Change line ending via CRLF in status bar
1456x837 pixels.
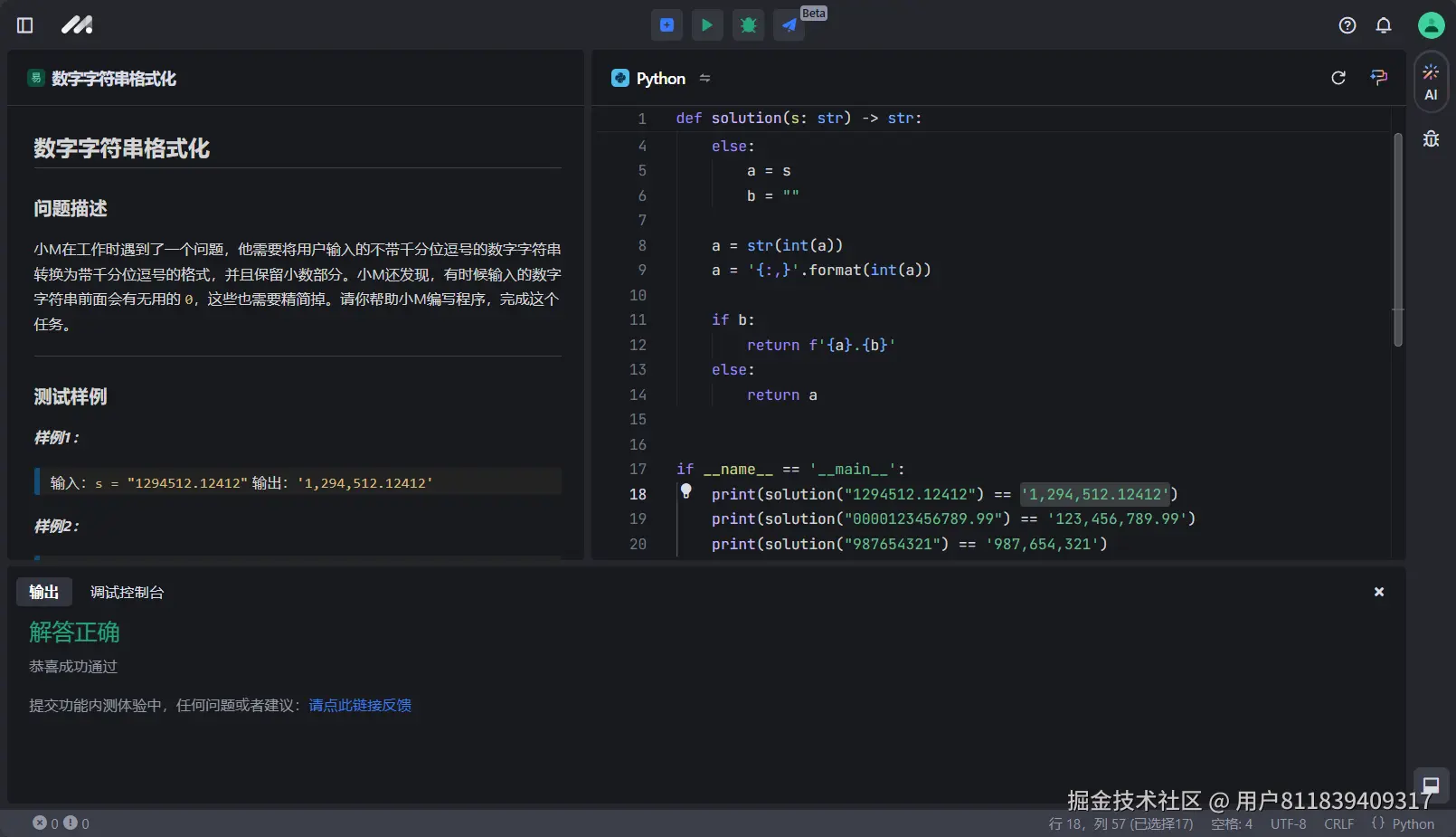tap(1338, 823)
